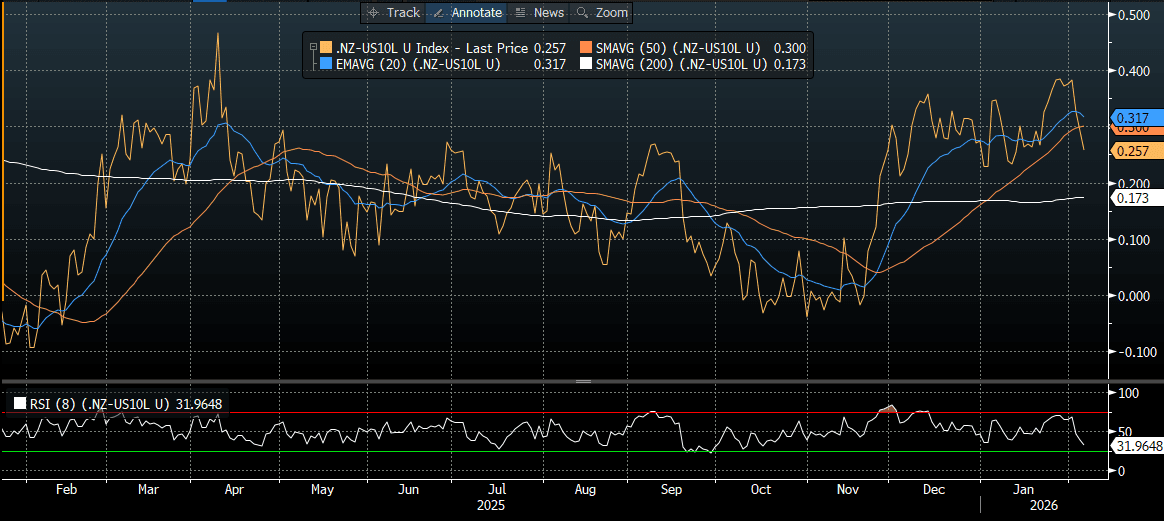Select the SMAVG (200) legend label
The width and height of the screenshot is (1164, 521).
[x=680, y=64]
